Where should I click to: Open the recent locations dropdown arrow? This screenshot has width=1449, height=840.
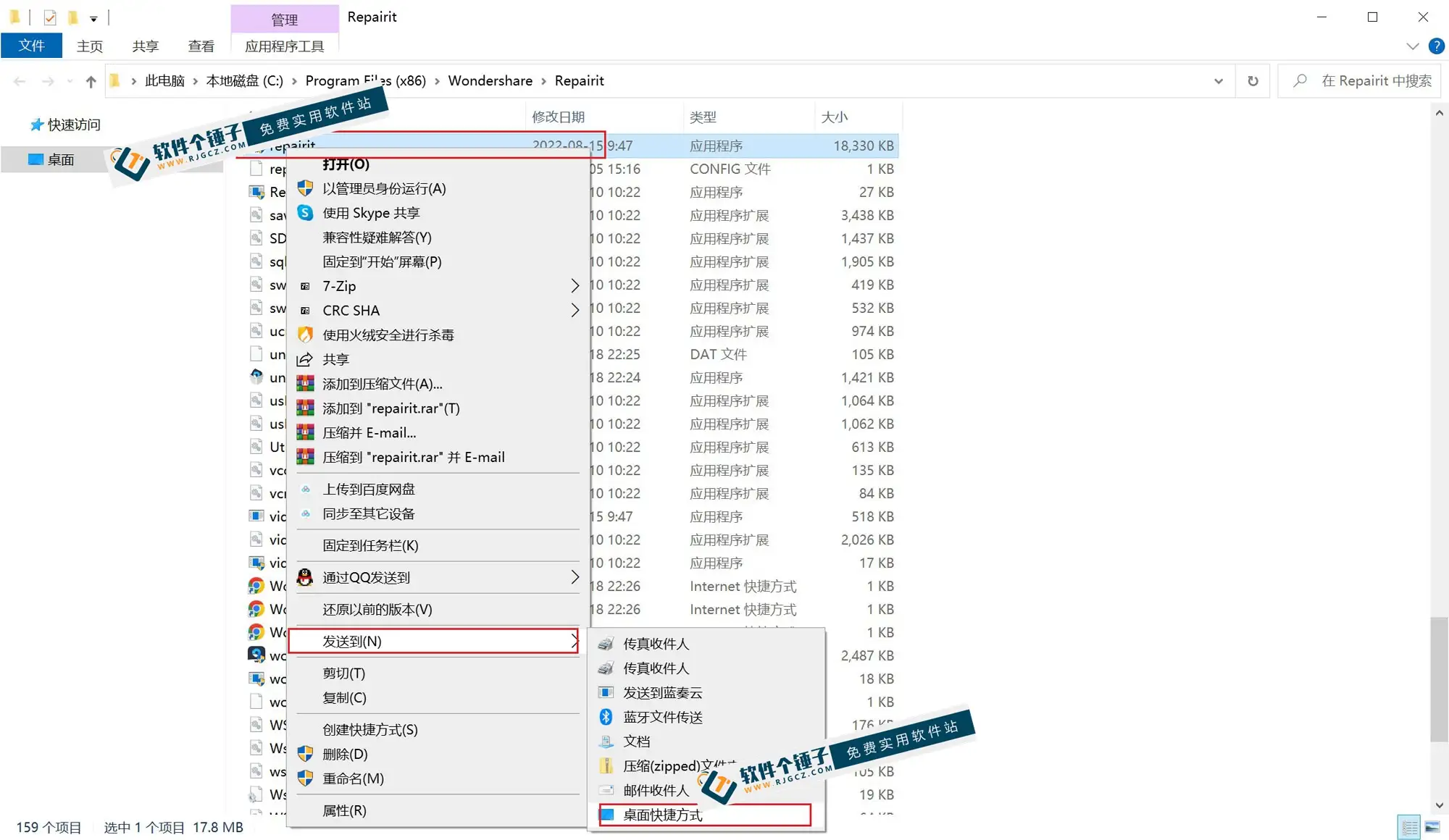coord(70,81)
